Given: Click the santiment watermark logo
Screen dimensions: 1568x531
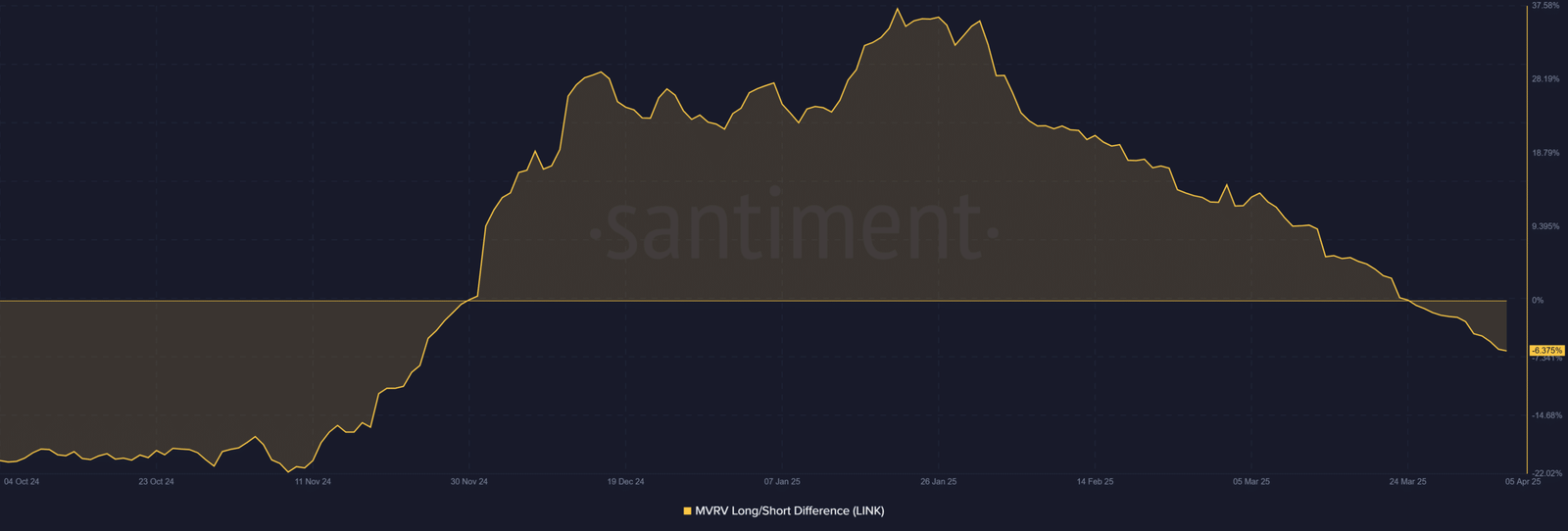Looking at the screenshot, I should coord(794,227).
